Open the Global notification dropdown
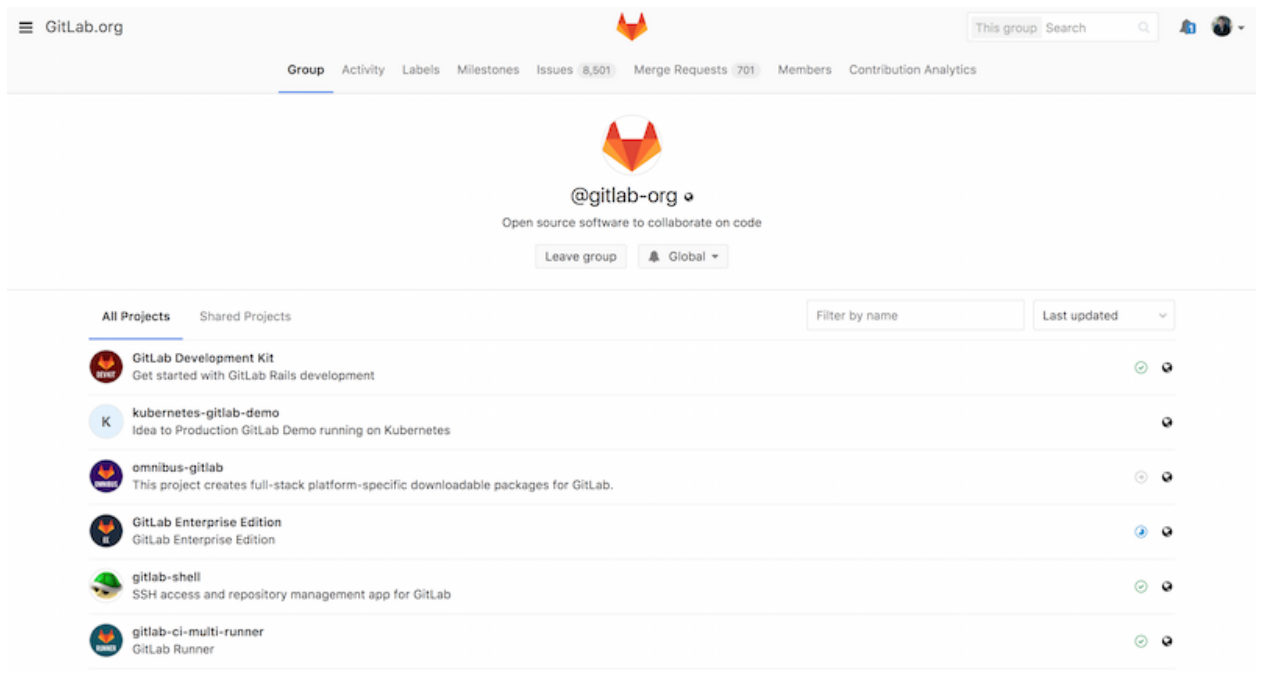This screenshot has width=1262, height=673. coord(683,257)
